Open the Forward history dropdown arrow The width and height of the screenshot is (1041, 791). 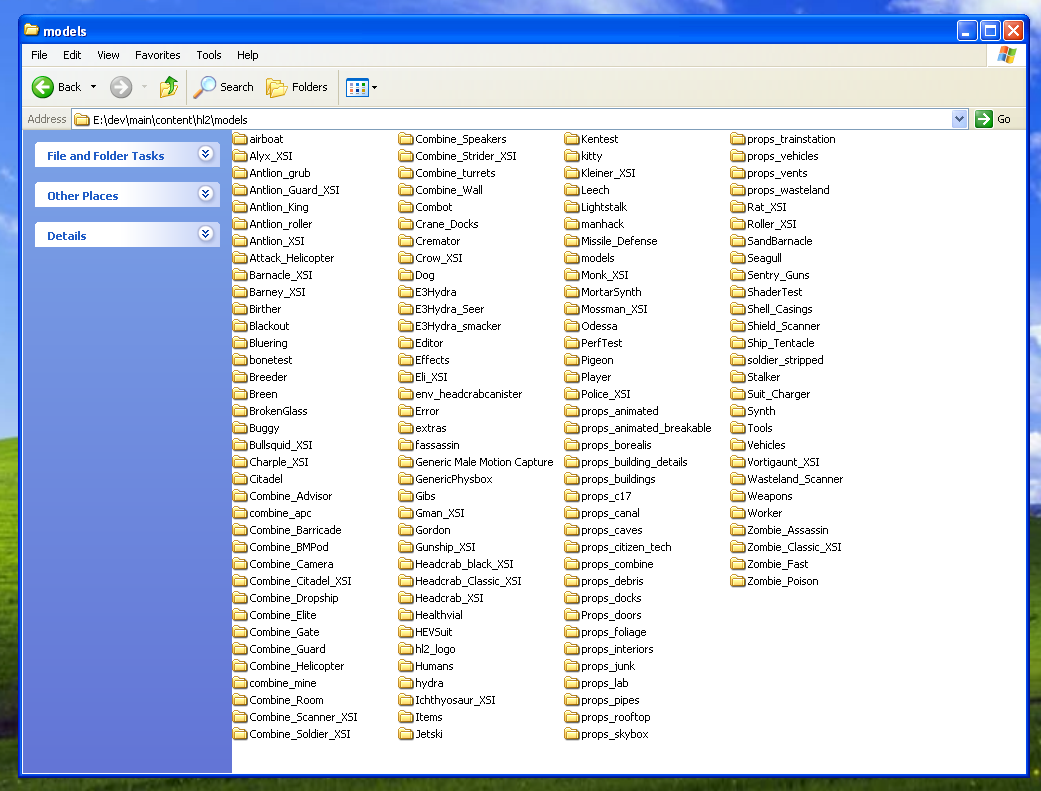[x=144, y=87]
